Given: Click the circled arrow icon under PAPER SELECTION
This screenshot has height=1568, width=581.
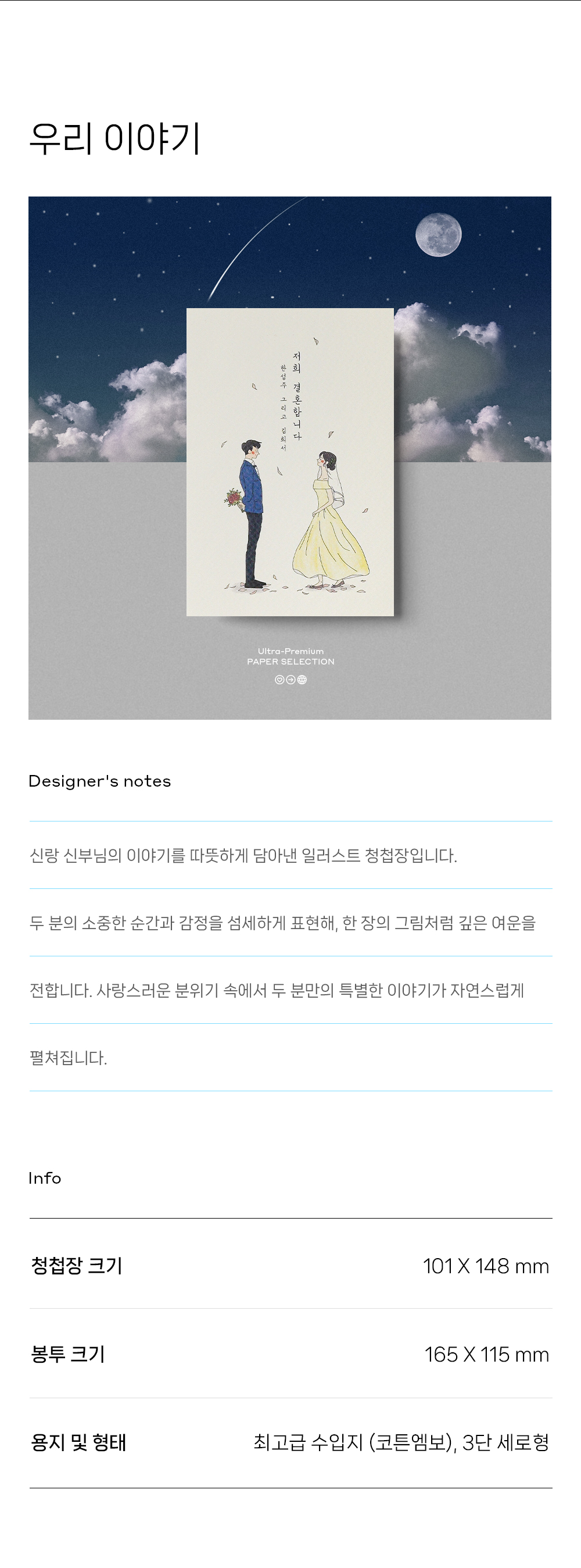Looking at the screenshot, I should 291,680.
